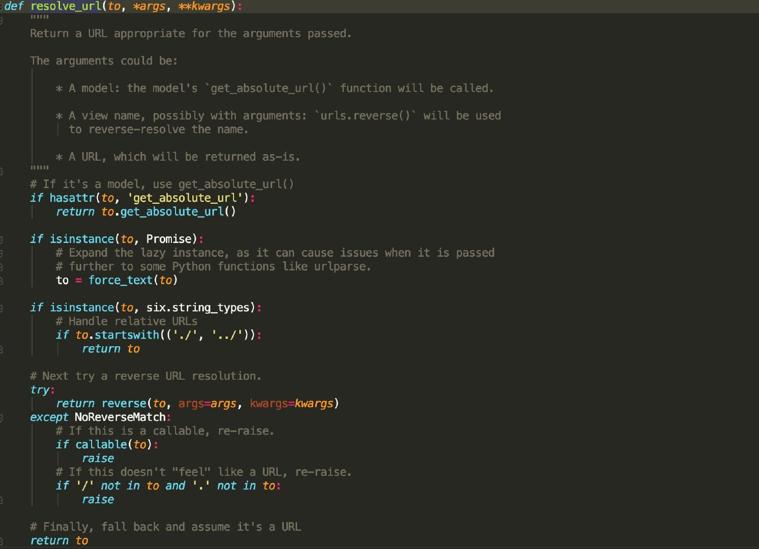Click docstring line 'The arguments could be:'

[x=103, y=60]
